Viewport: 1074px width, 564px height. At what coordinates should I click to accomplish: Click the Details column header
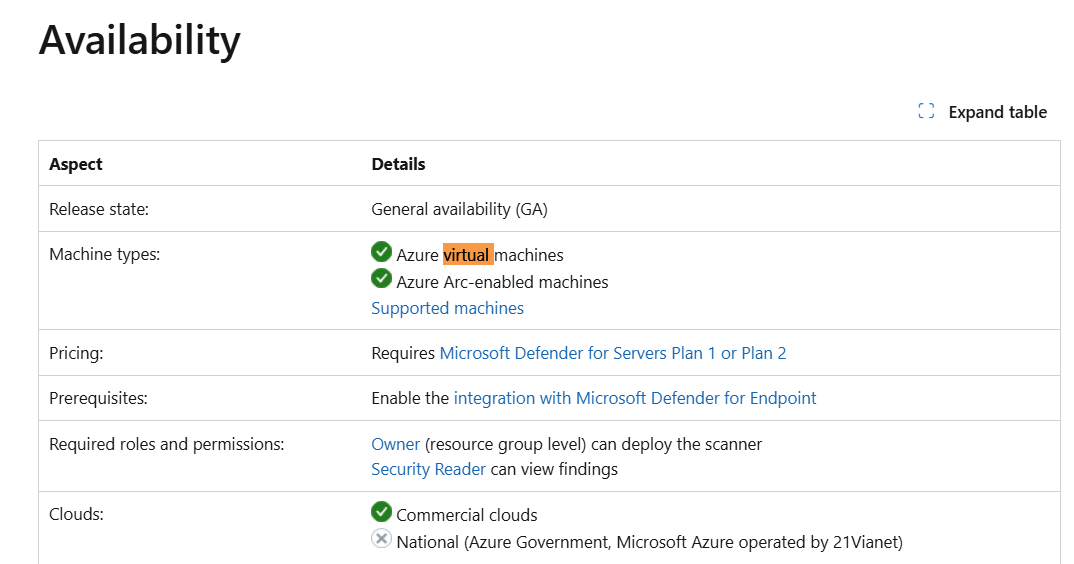[398, 164]
